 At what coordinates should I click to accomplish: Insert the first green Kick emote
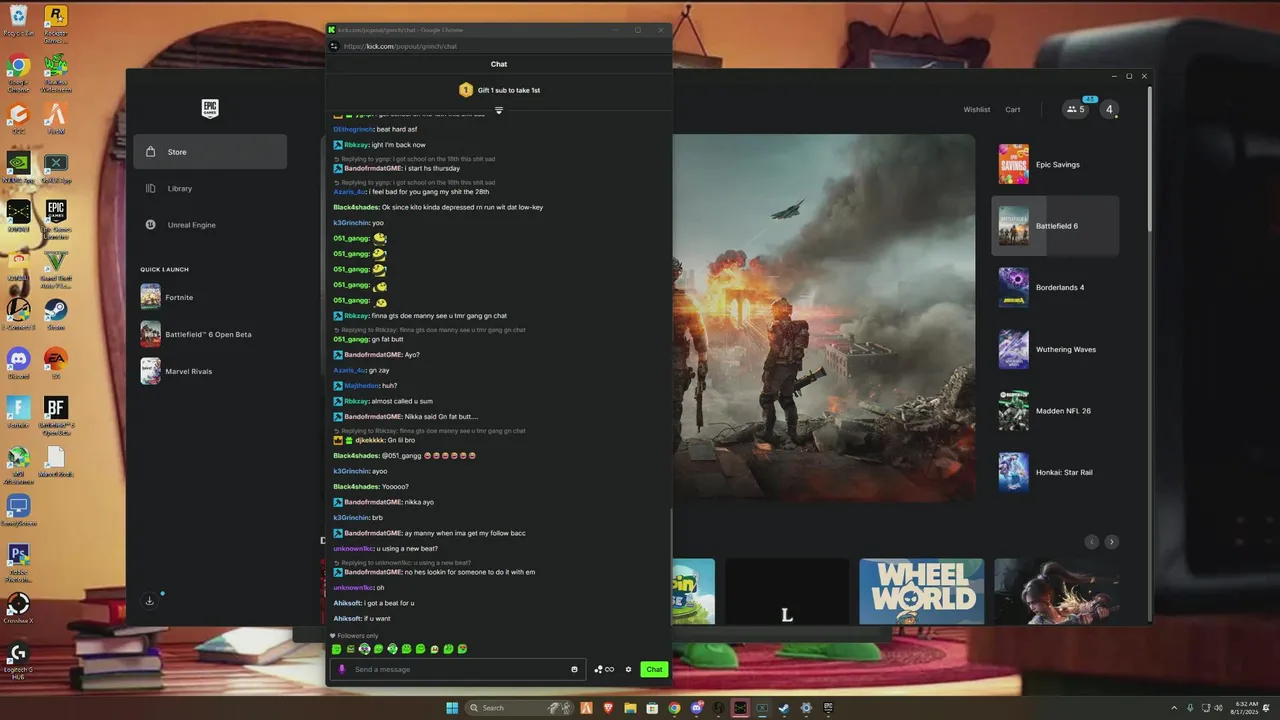pos(337,649)
